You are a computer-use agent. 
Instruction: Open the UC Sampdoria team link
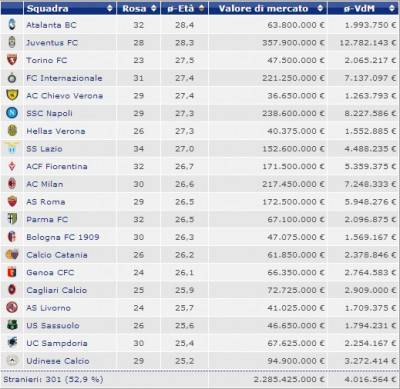[57, 343]
